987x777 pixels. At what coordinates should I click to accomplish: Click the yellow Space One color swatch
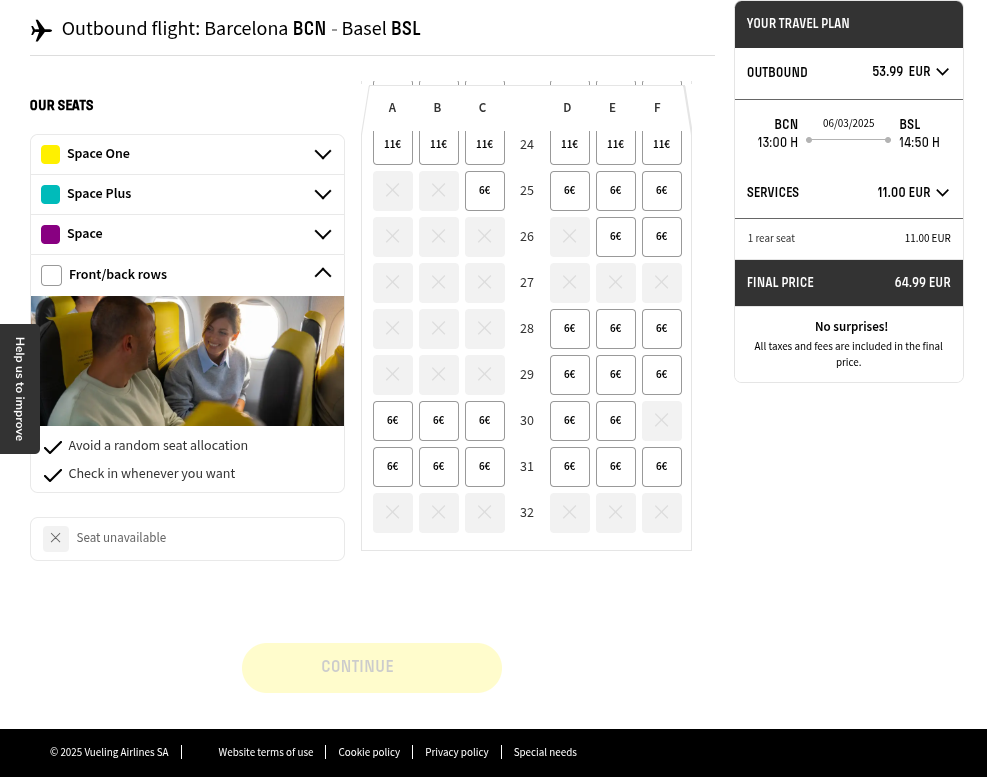[x=50, y=154]
